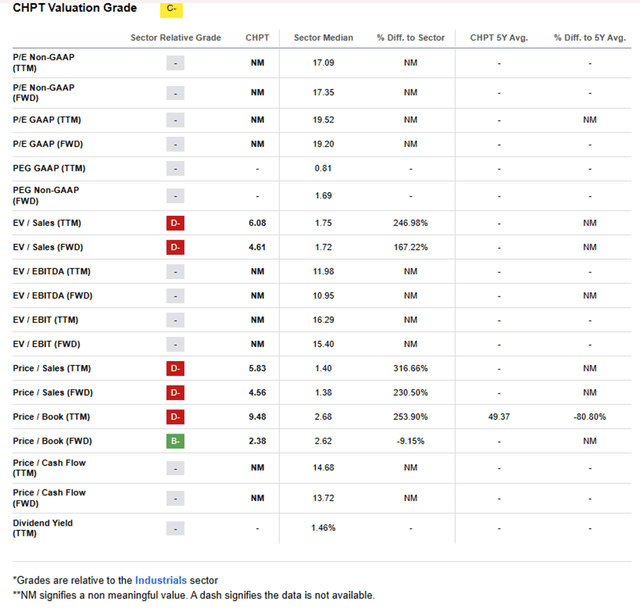Click the 9.48 Price / Book (TTM) value
Viewport: 640px width, 612px height.
(257, 417)
